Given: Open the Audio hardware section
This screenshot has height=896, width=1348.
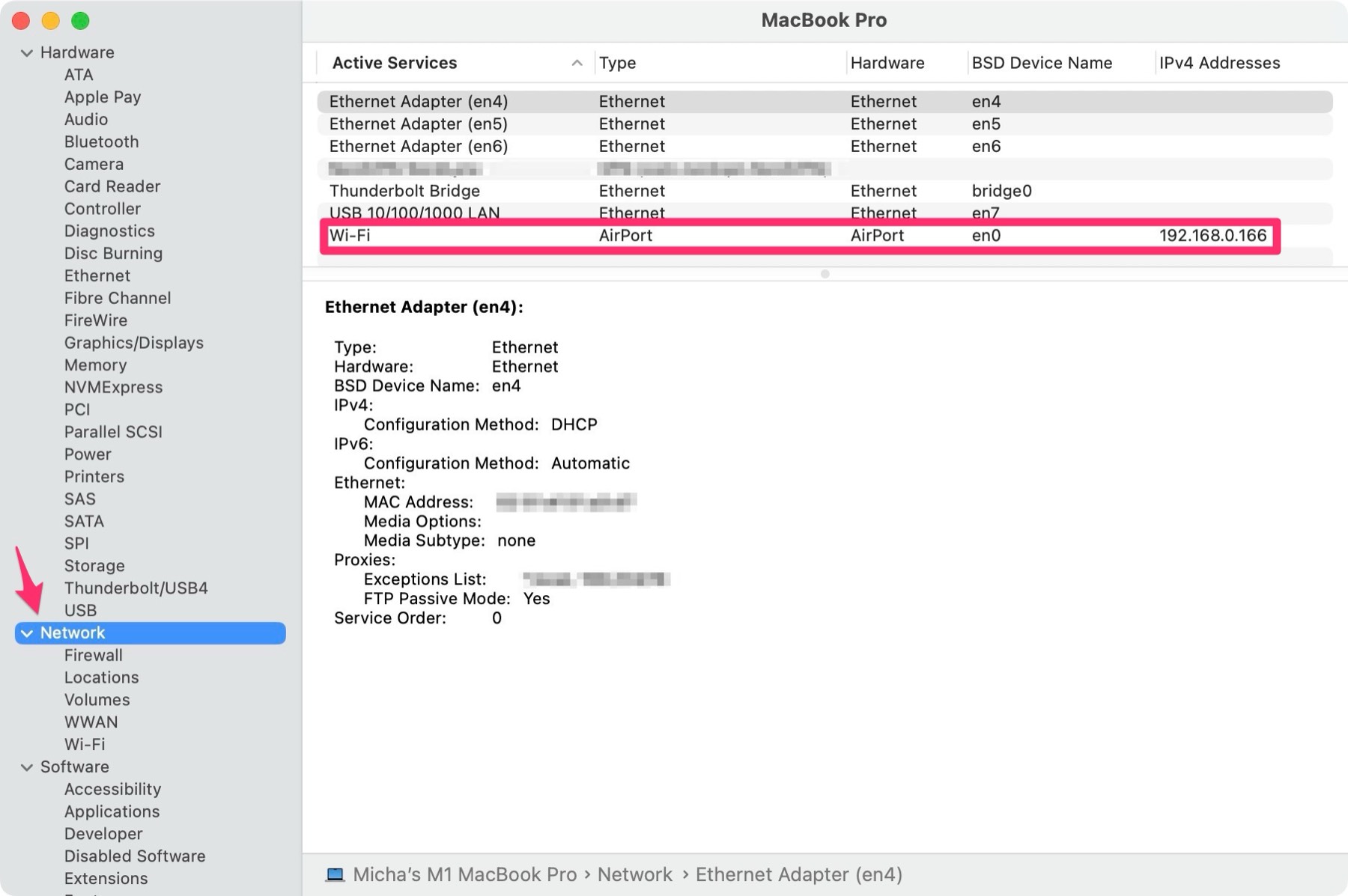Looking at the screenshot, I should 86,120.
